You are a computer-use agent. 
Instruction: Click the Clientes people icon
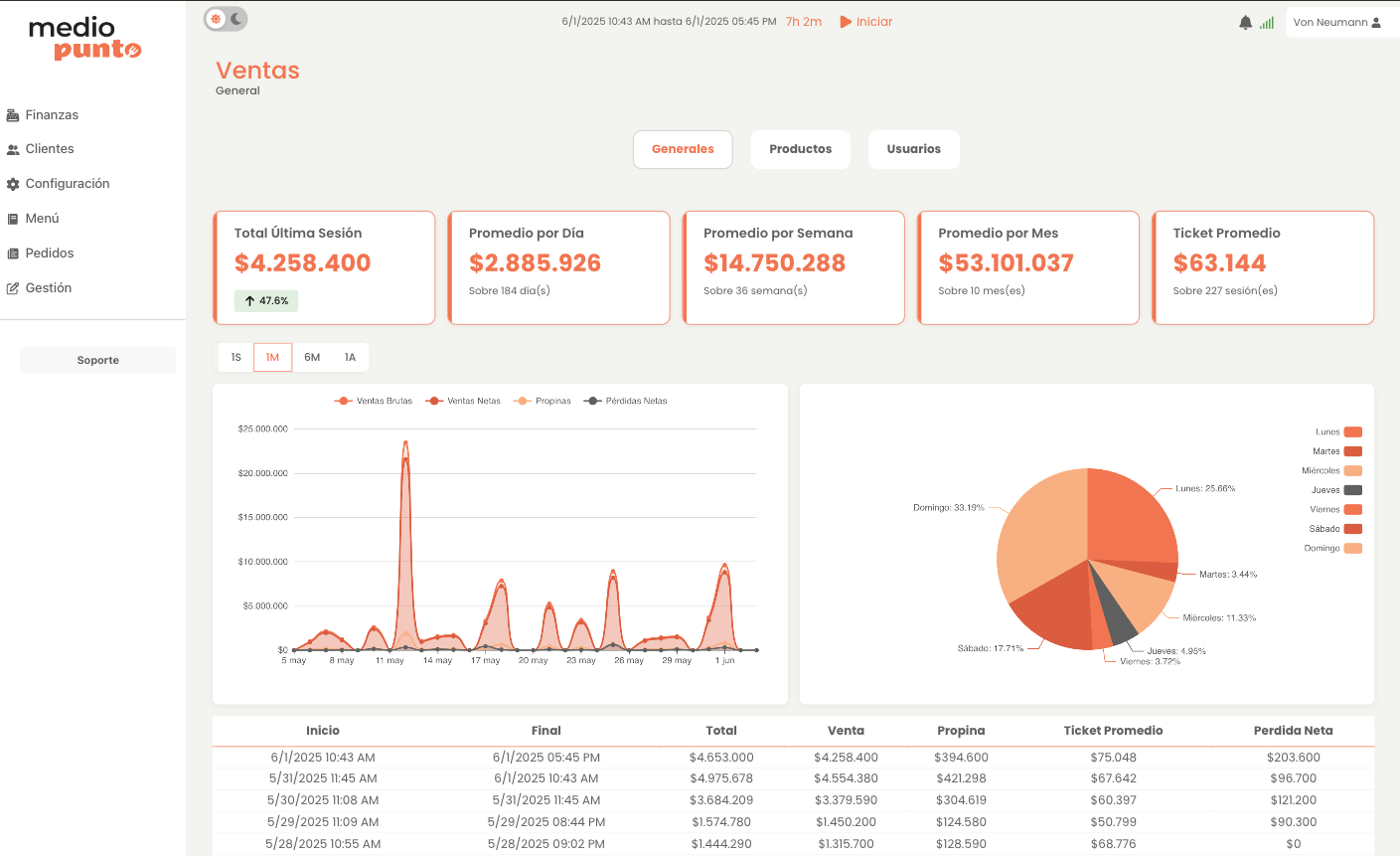coord(13,149)
